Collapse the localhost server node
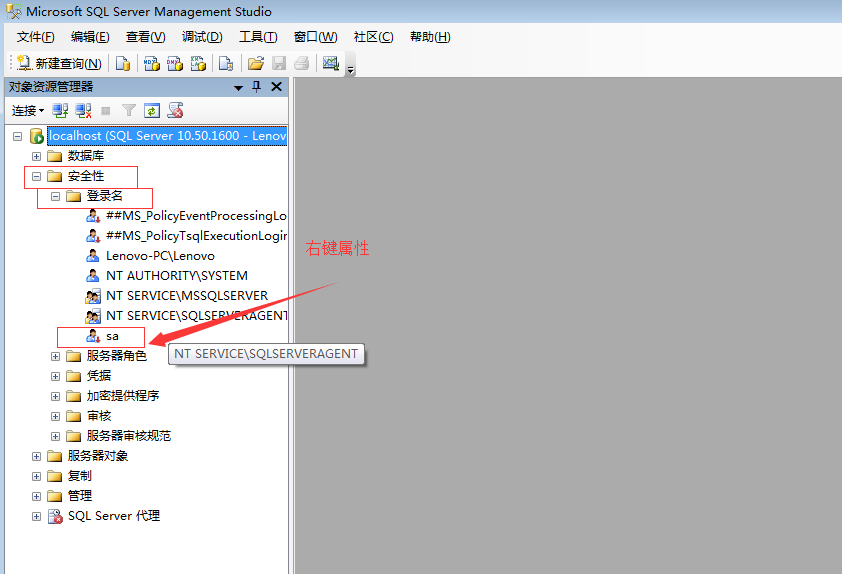This screenshot has height=574, width=842. tap(18, 136)
